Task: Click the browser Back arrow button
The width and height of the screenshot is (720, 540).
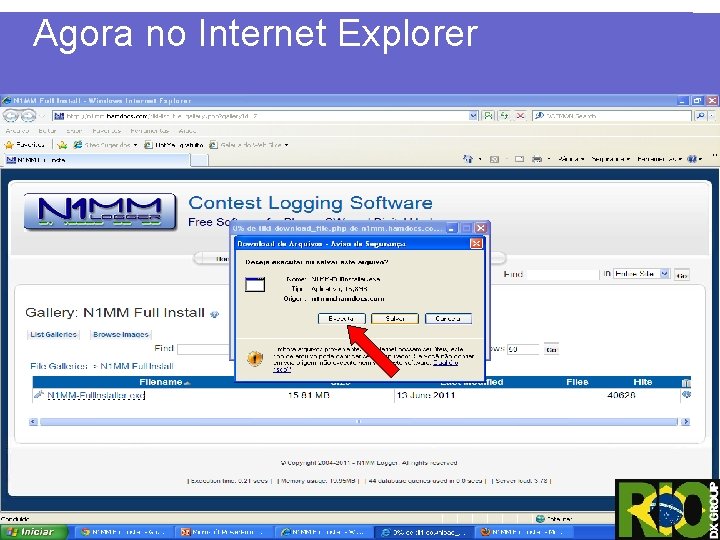Action: click(x=10, y=116)
